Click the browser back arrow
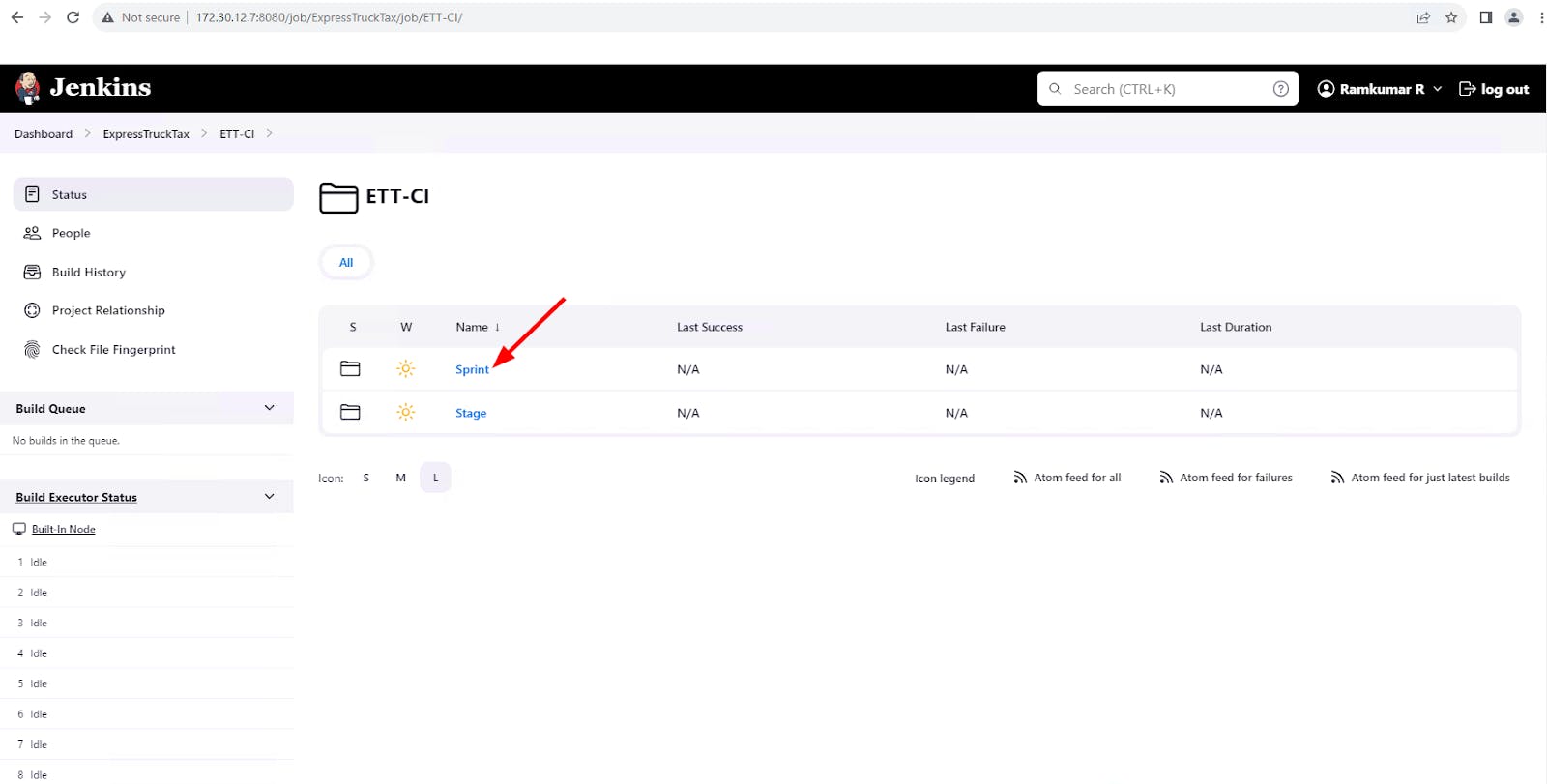The image size is (1547, 784). coord(17,17)
